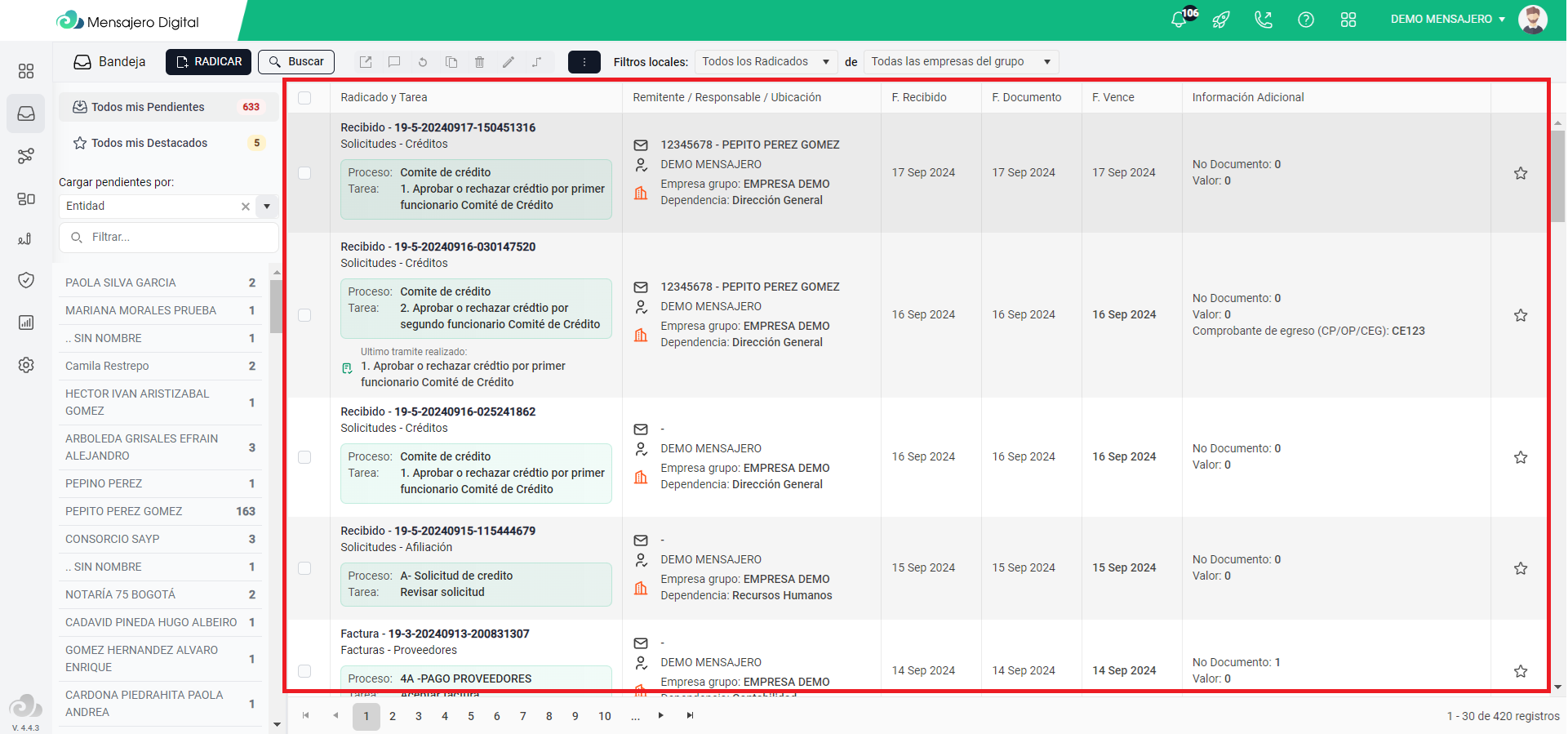1568x734 pixels.
Task: Expand the Entidad dropdown arrow
Action: pyautogui.click(x=267, y=207)
